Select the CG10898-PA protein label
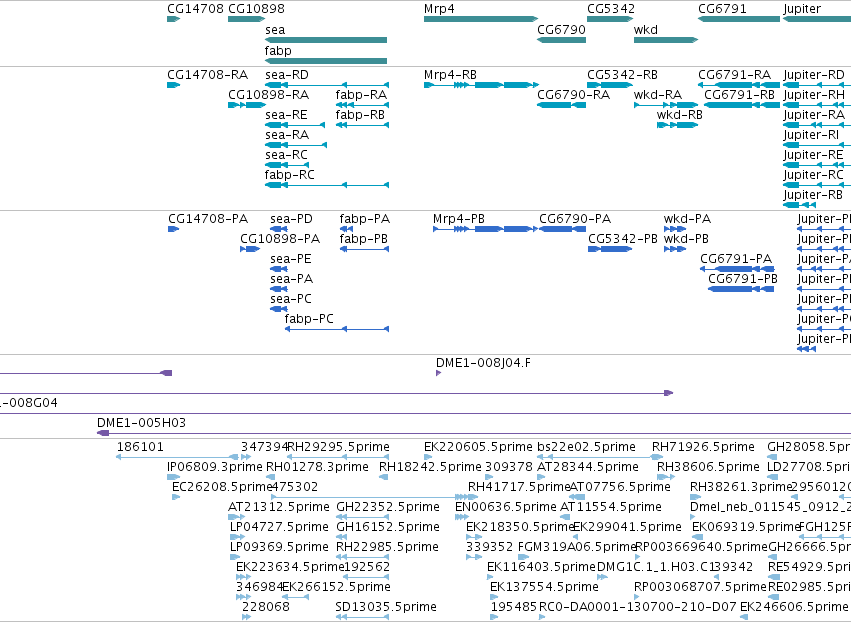 pos(280,239)
